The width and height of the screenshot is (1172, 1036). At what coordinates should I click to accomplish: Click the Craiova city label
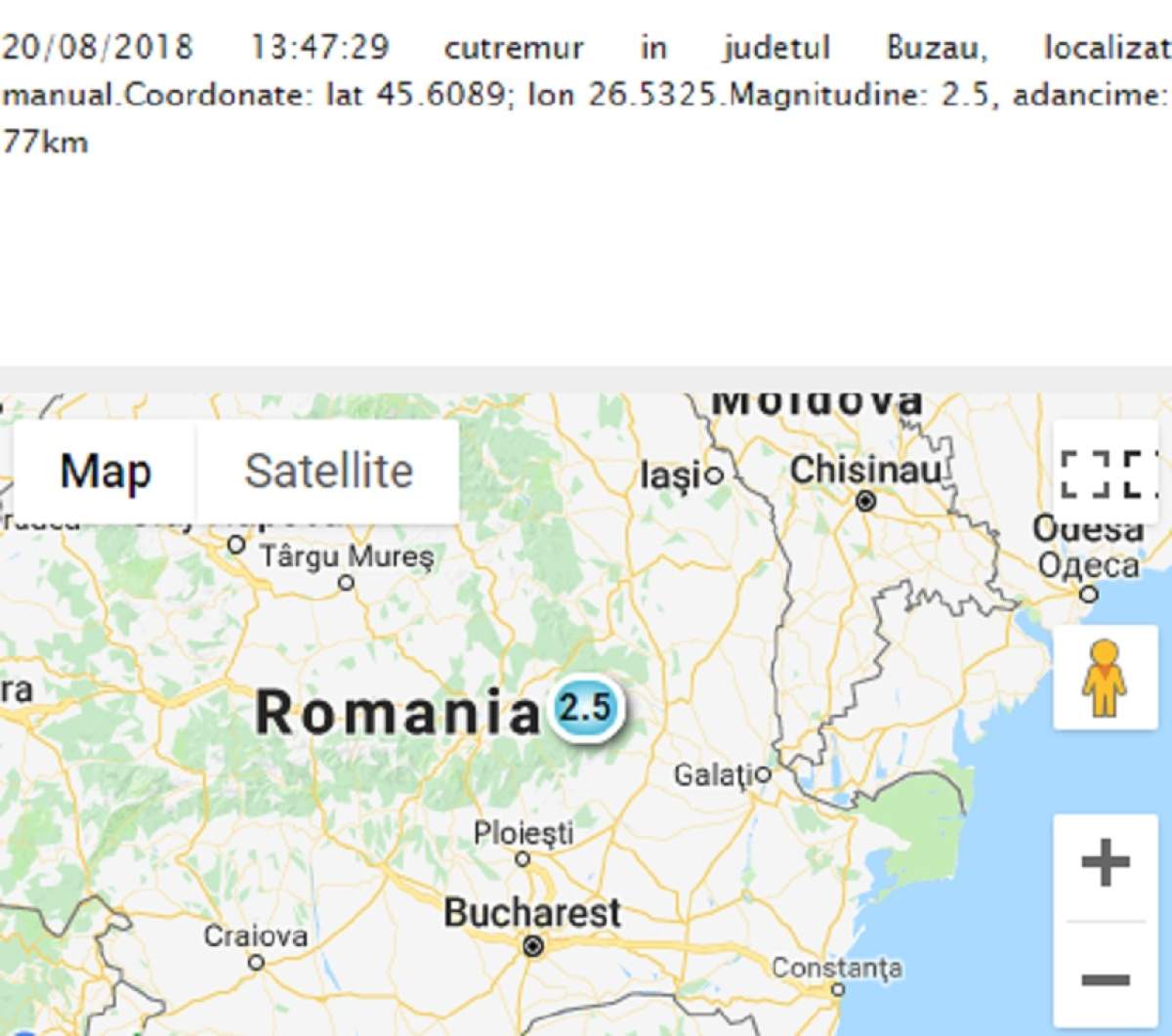(255, 935)
